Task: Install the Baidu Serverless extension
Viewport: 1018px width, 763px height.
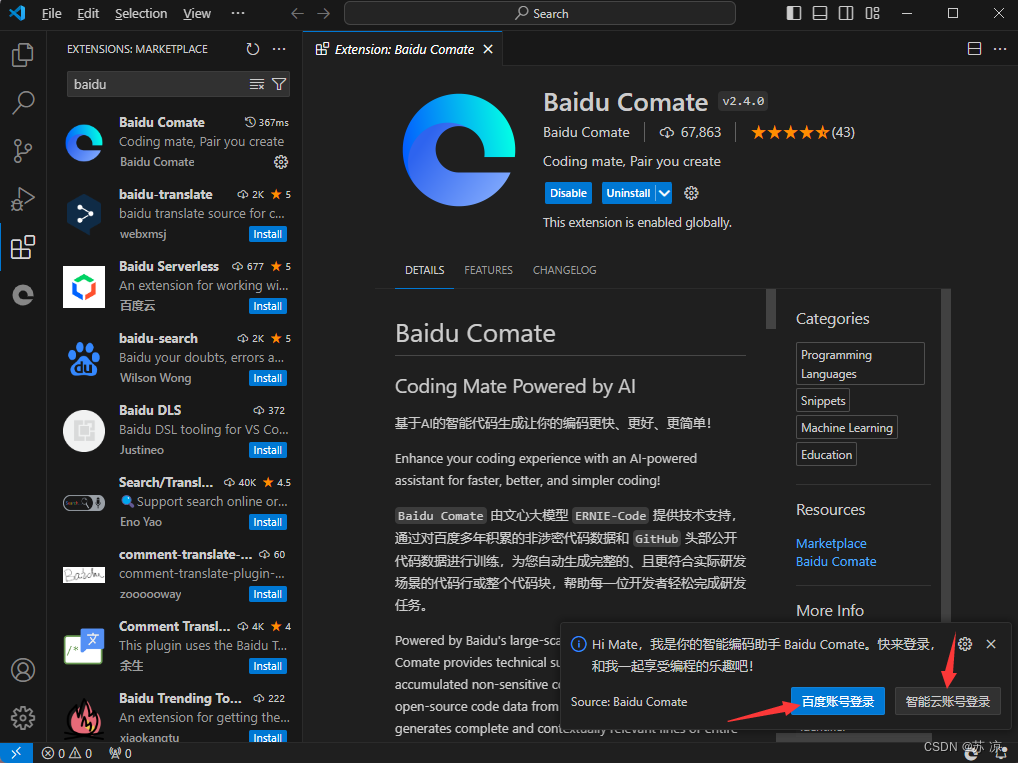Action: 267,306
